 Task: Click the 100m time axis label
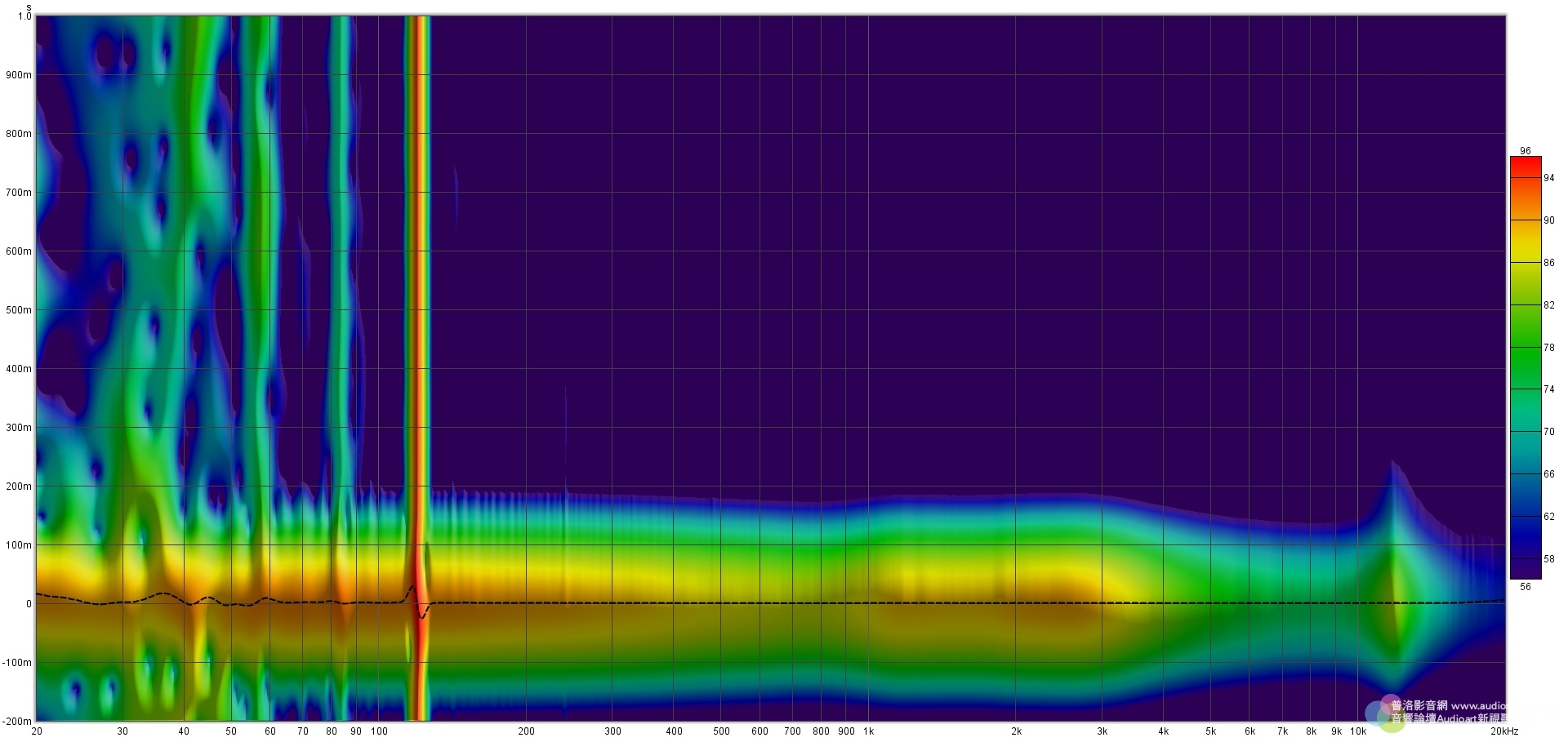[19, 545]
